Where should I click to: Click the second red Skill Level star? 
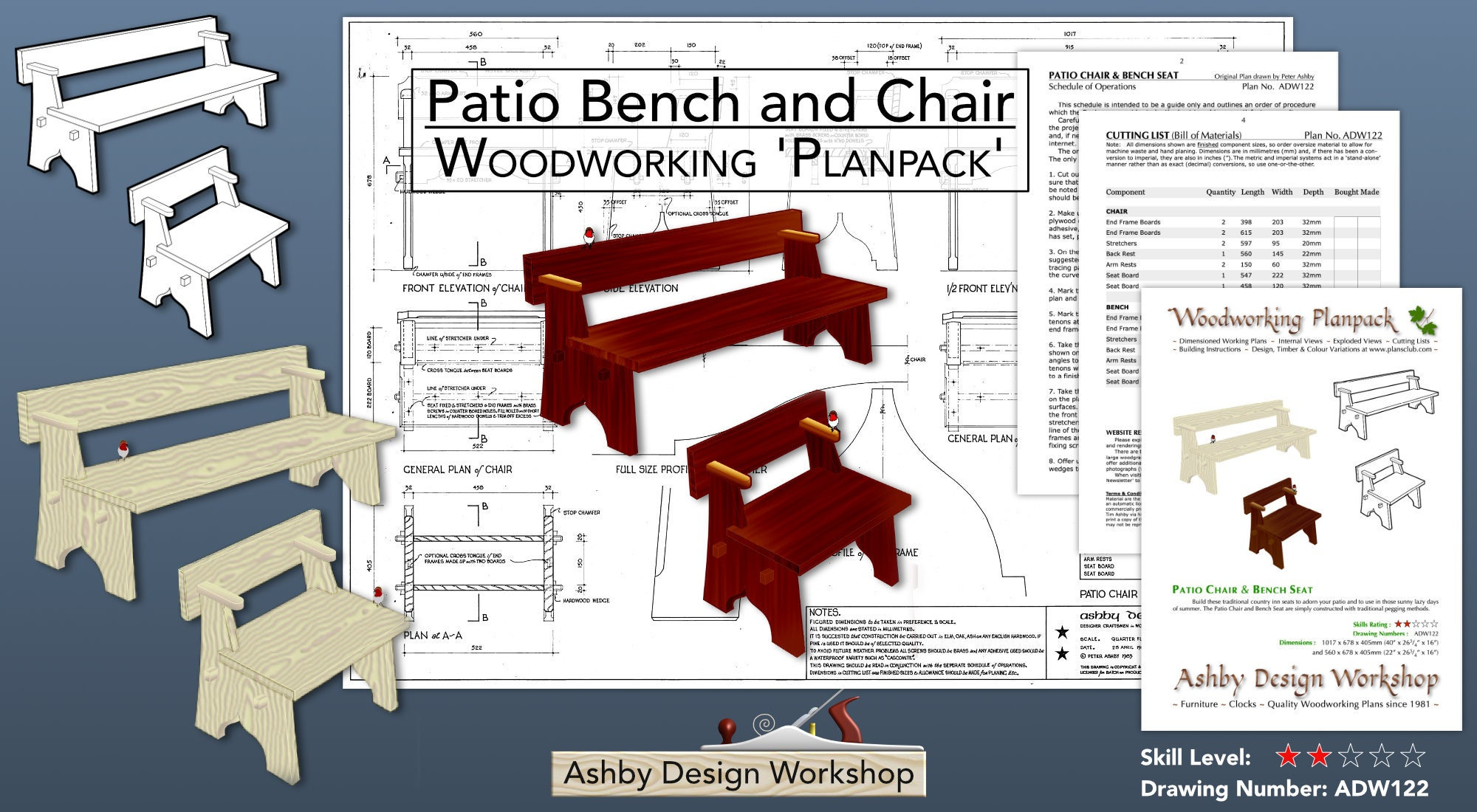coord(1319,756)
